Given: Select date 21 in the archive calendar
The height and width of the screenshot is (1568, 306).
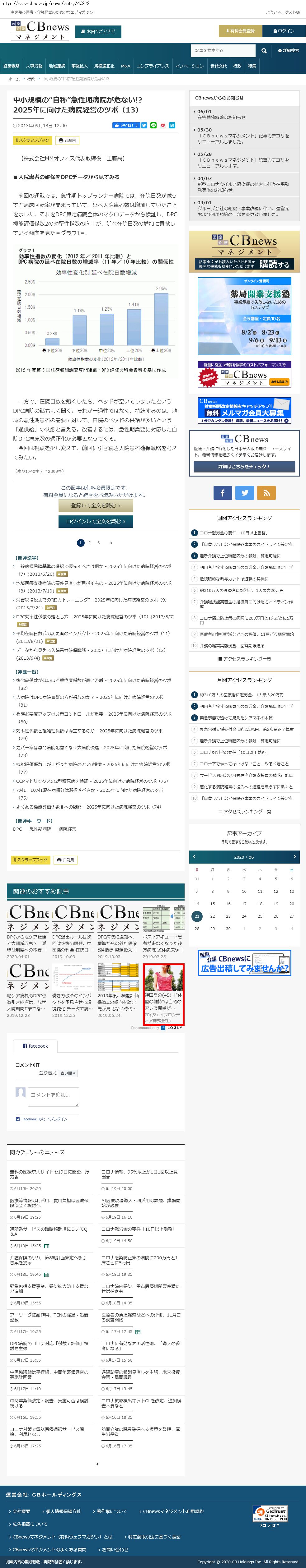Looking at the screenshot, I should [x=196, y=915].
